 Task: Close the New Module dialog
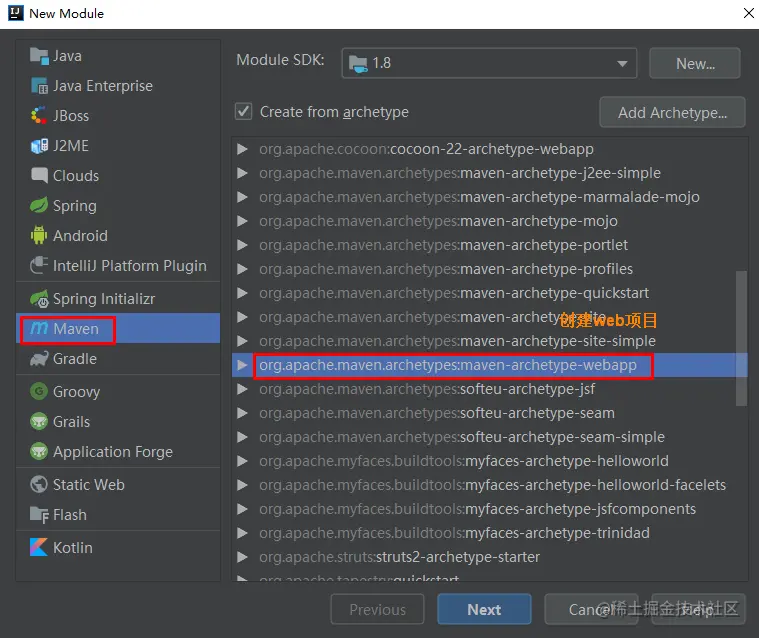[x=748, y=13]
